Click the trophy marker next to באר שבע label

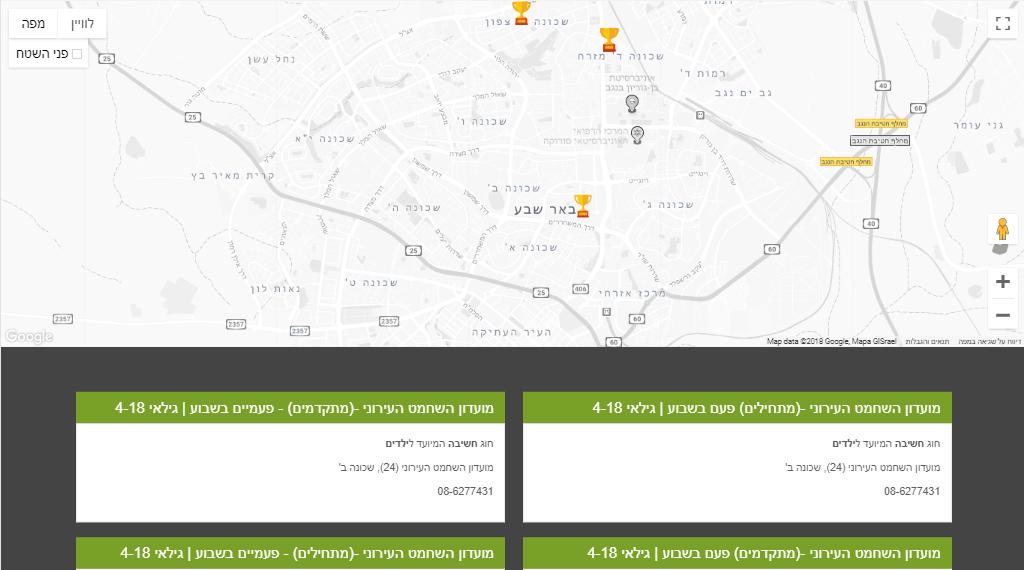pos(583,206)
